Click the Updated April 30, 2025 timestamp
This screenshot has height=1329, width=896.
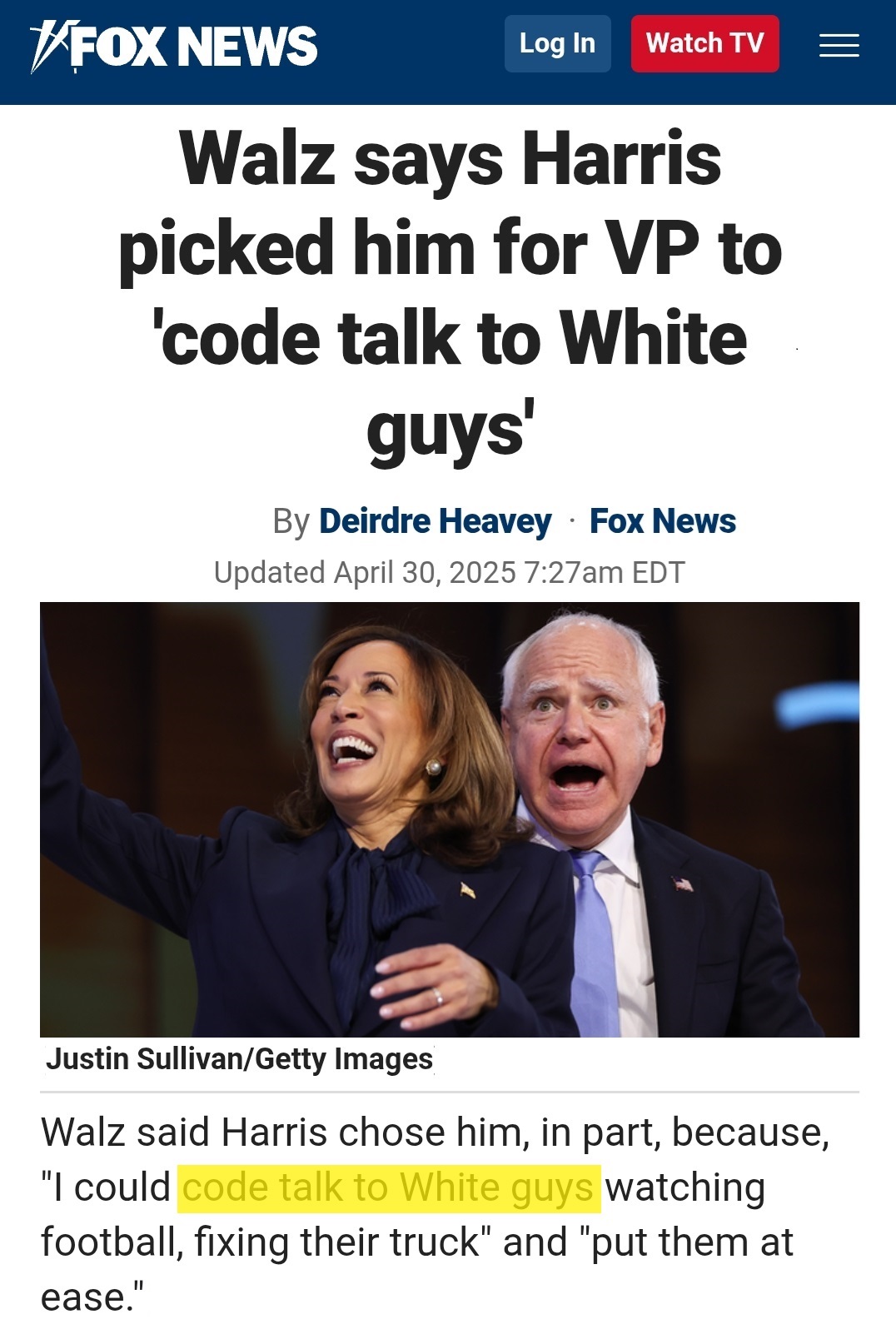coord(450,573)
